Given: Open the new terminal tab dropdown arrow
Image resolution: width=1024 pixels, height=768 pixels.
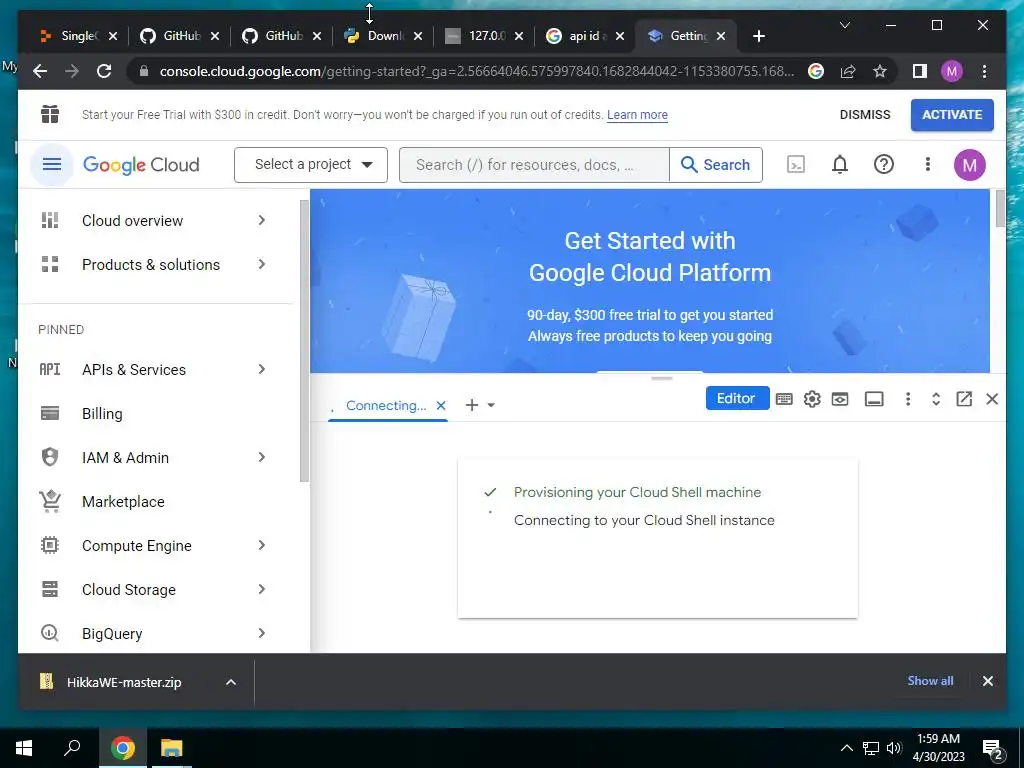Looking at the screenshot, I should [491, 406].
